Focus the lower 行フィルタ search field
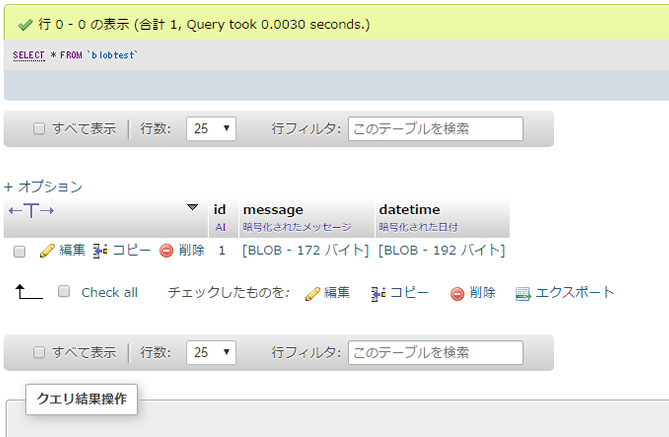The height and width of the screenshot is (437, 669). [x=436, y=352]
